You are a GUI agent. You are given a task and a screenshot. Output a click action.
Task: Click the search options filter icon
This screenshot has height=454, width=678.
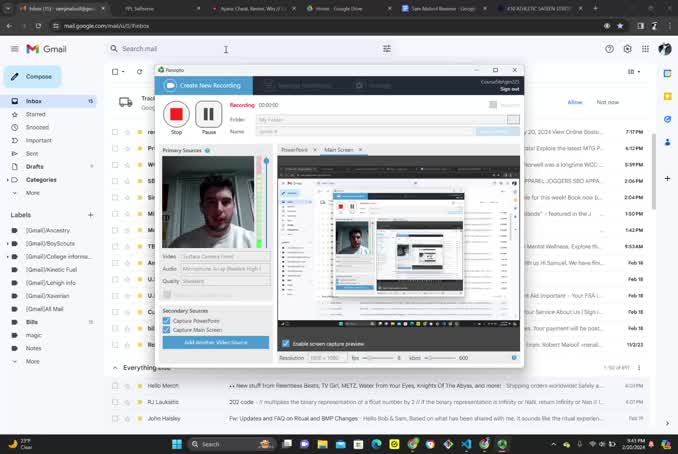pyautogui.click(x=387, y=48)
